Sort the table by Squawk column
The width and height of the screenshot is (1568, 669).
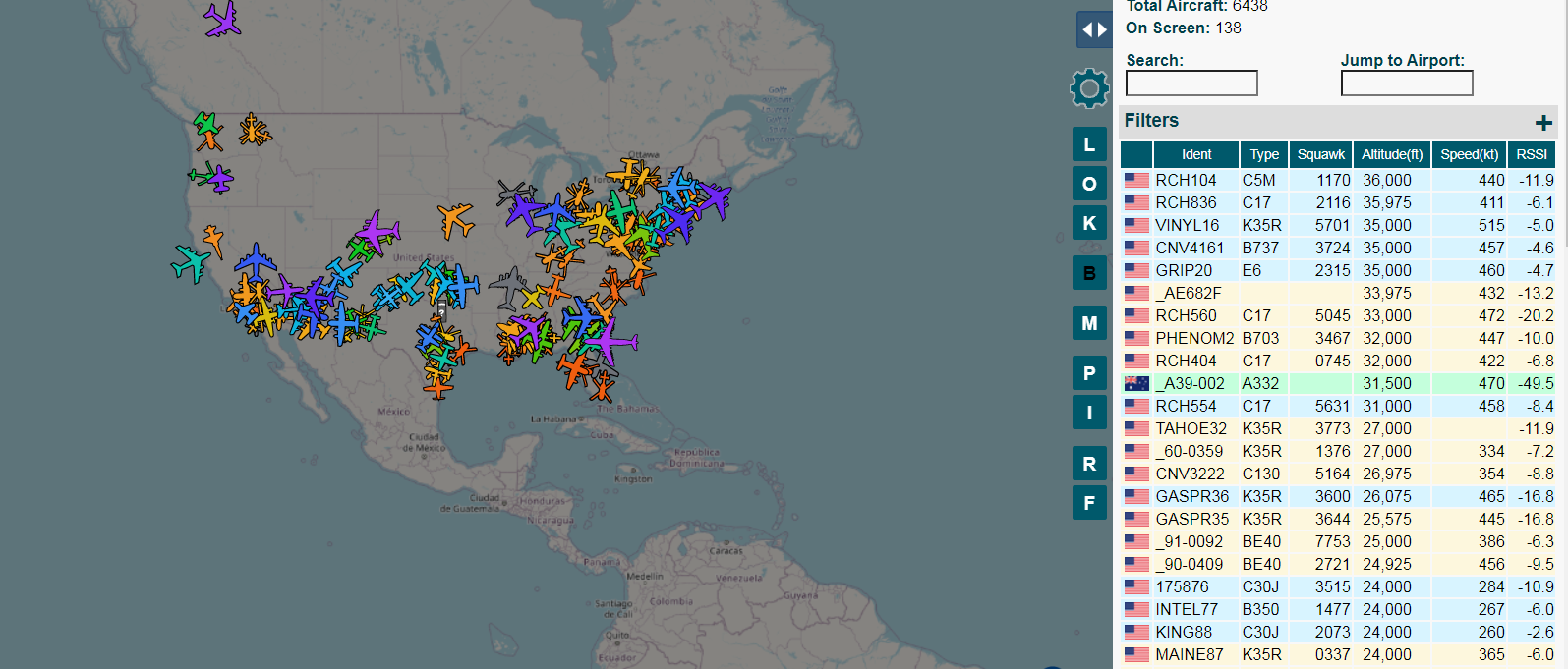[1320, 154]
